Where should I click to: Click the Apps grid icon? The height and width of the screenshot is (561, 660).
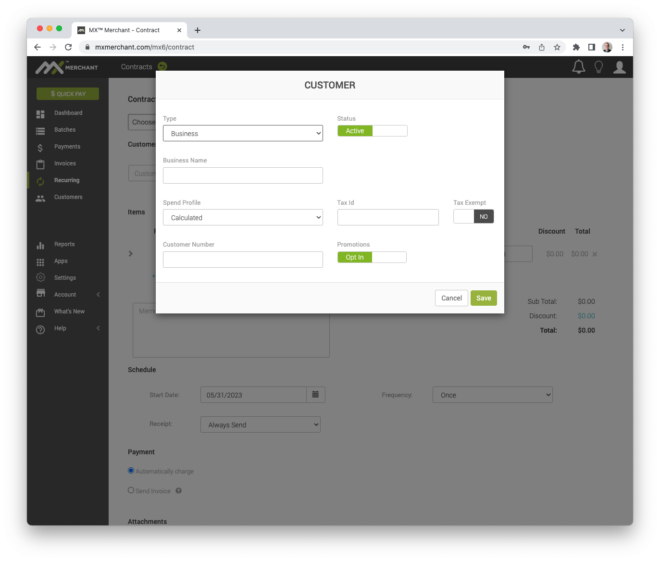(40, 262)
